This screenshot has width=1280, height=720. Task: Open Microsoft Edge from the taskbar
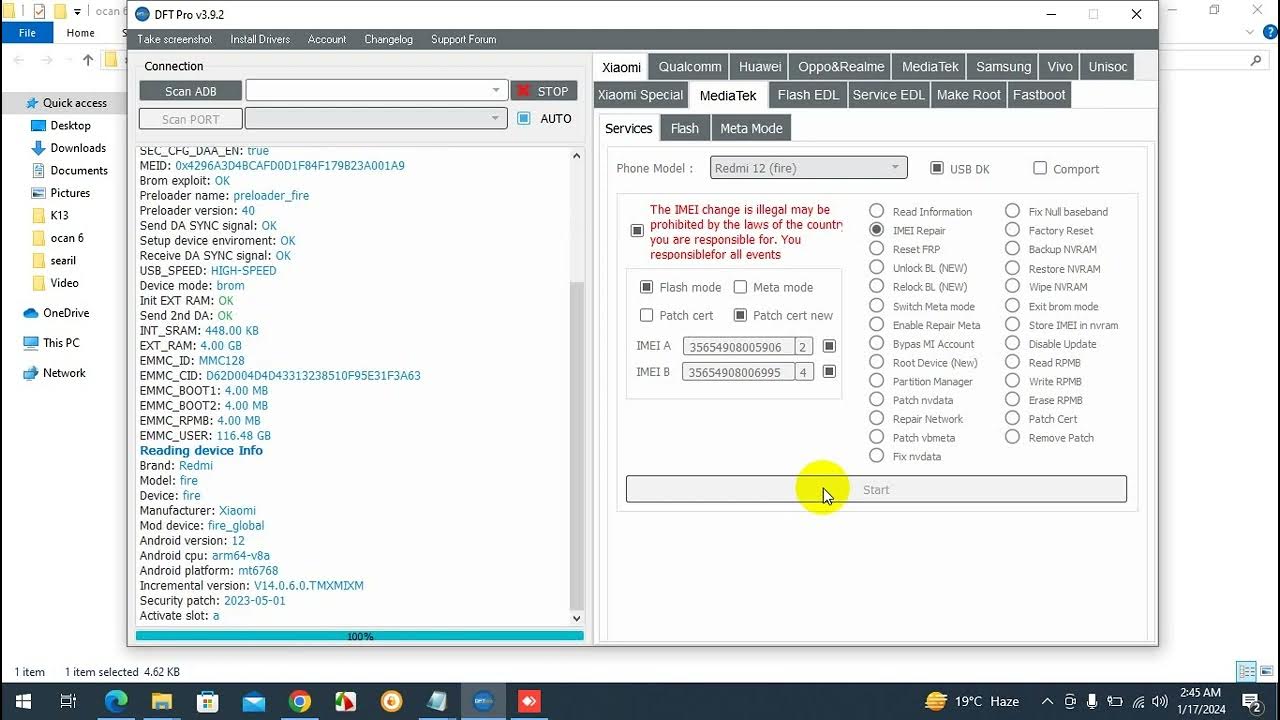tap(116, 701)
